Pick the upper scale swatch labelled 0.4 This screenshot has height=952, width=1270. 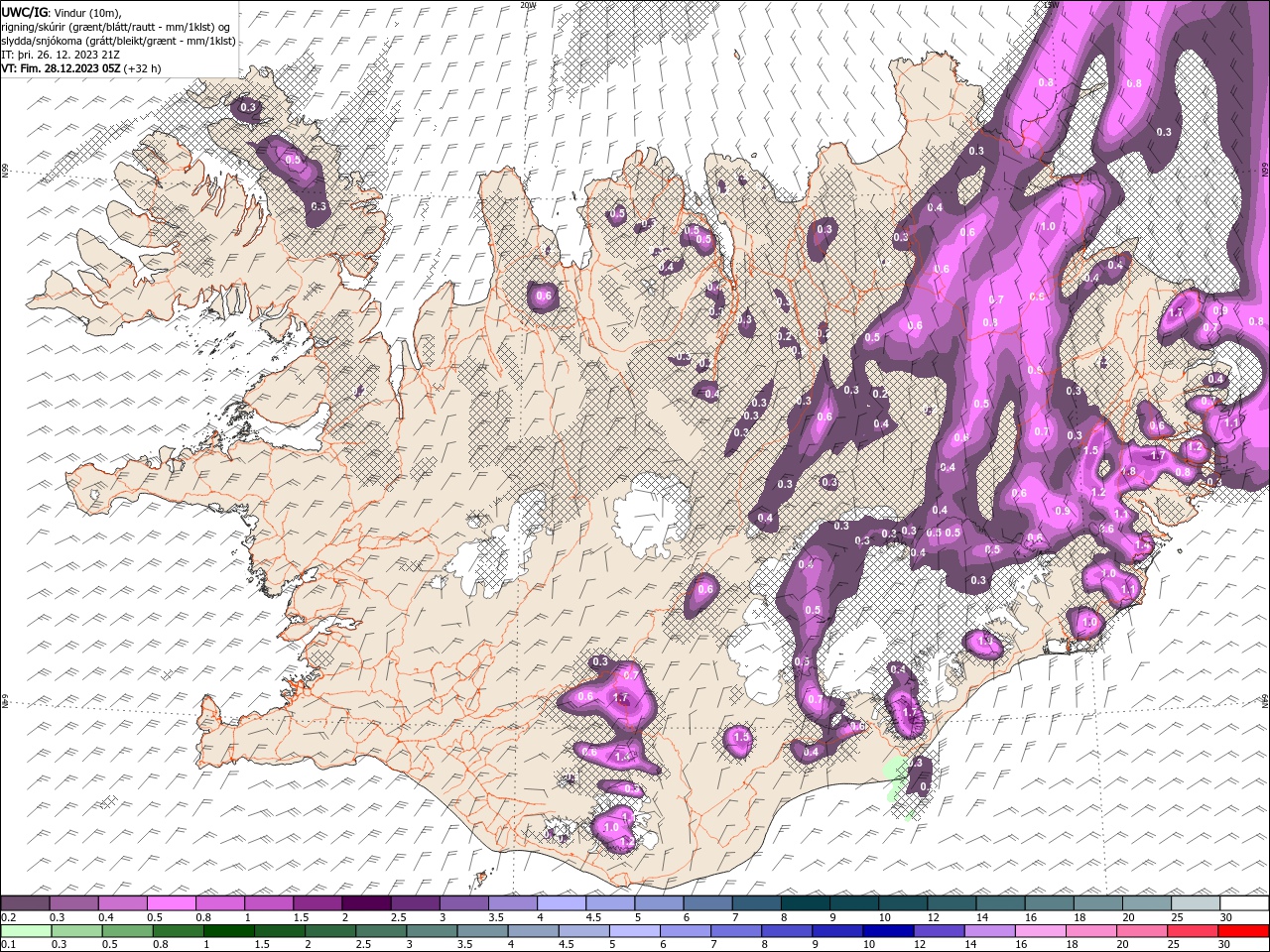click(122, 903)
